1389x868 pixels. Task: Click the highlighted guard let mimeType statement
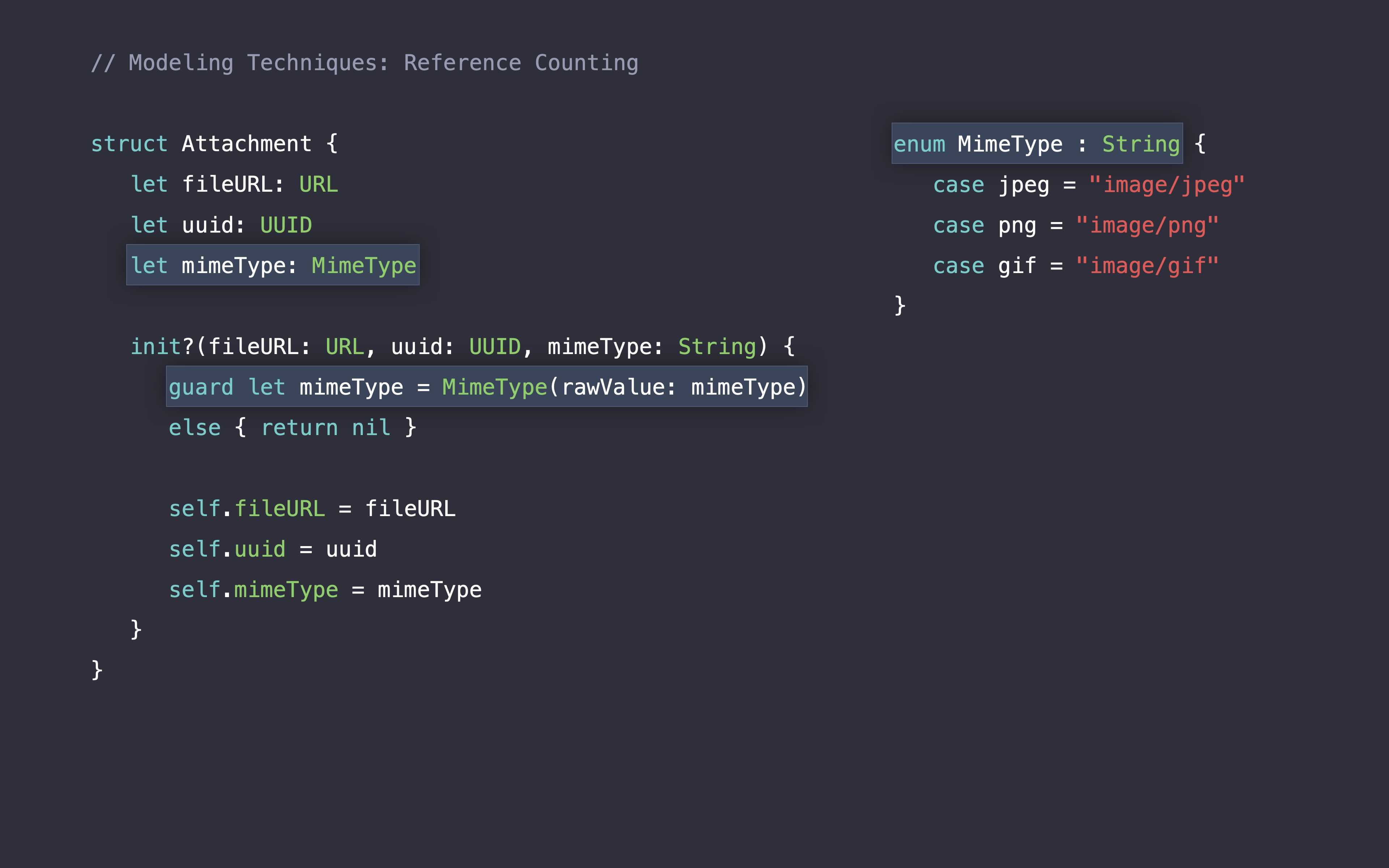(x=487, y=387)
